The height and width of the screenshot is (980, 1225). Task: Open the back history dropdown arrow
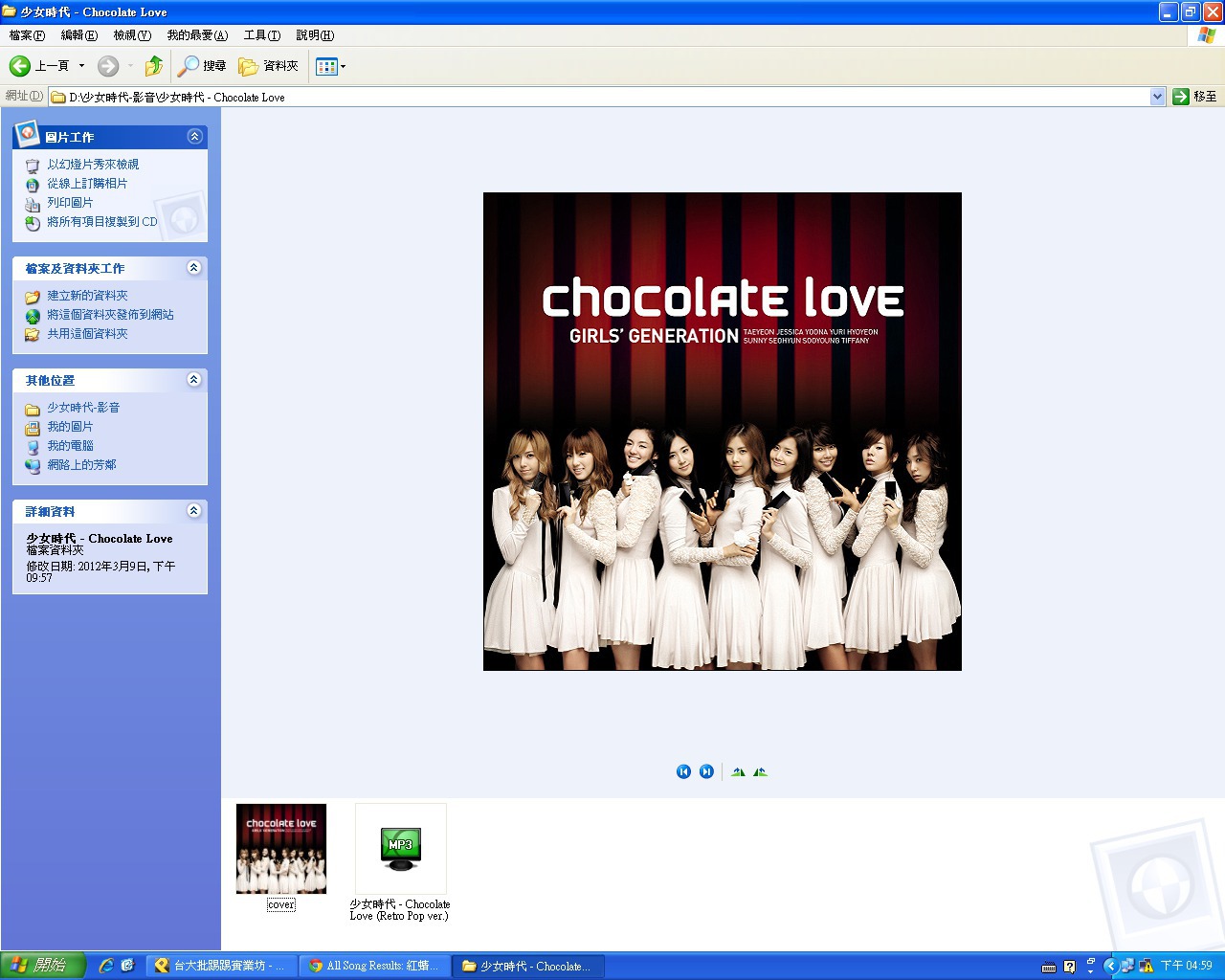click(x=81, y=66)
